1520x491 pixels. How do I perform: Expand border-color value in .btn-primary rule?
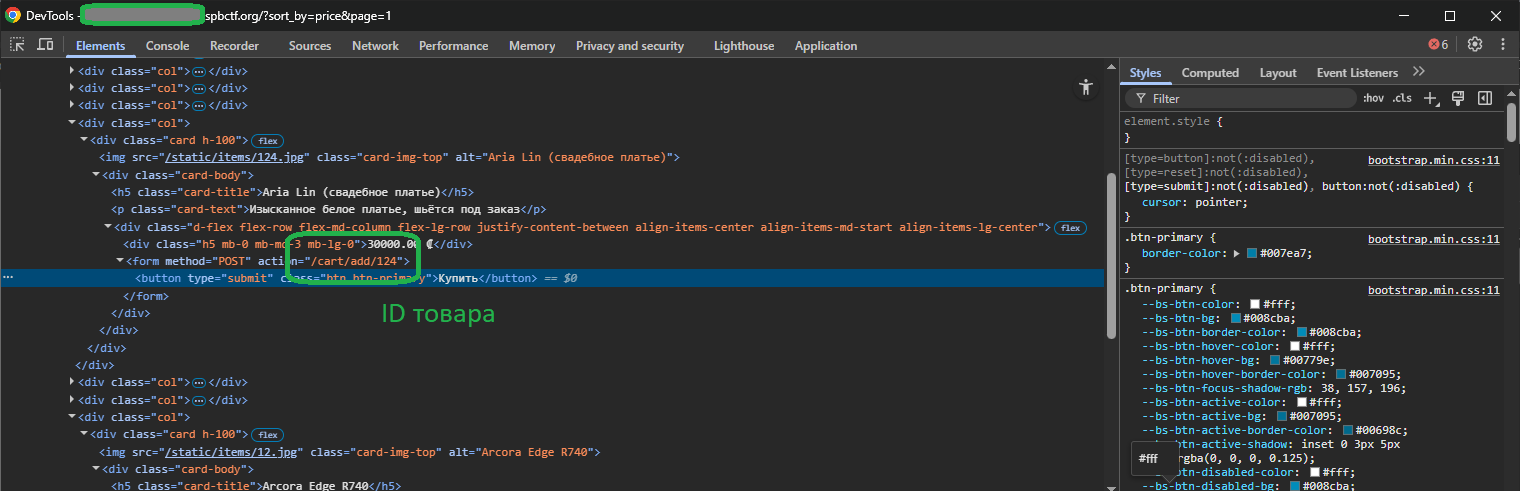[x=1237, y=253]
